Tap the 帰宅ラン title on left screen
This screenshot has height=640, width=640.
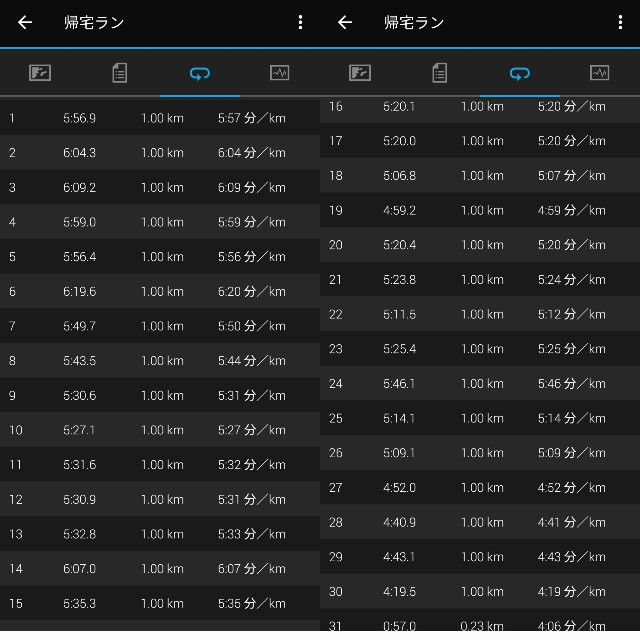(94, 22)
